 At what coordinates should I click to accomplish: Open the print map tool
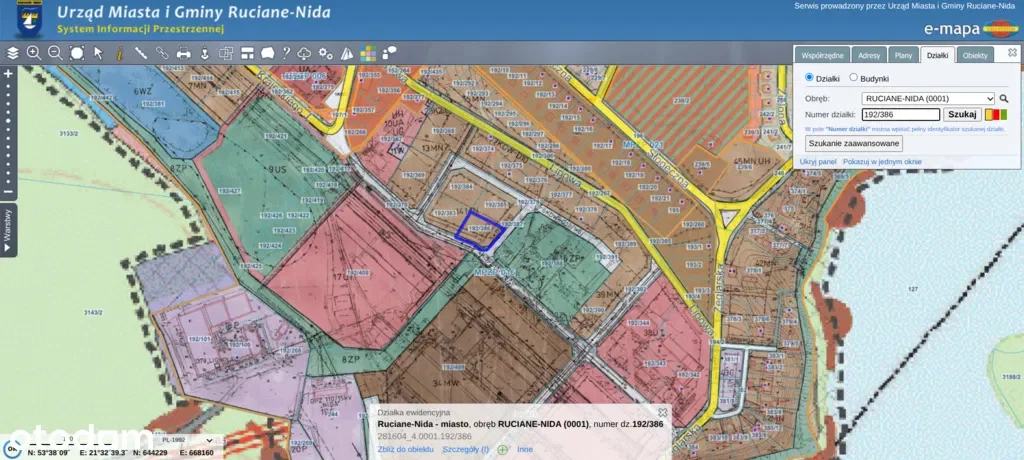[184, 52]
